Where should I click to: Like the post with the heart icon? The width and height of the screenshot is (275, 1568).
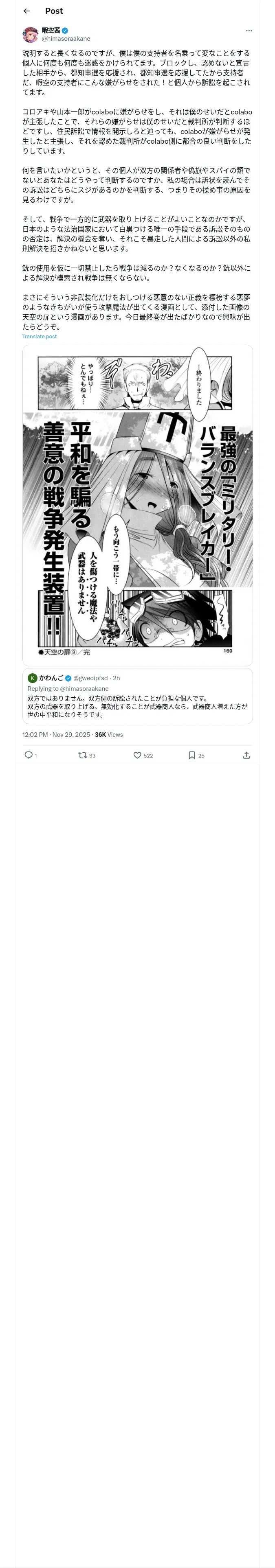[x=137, y=755]
